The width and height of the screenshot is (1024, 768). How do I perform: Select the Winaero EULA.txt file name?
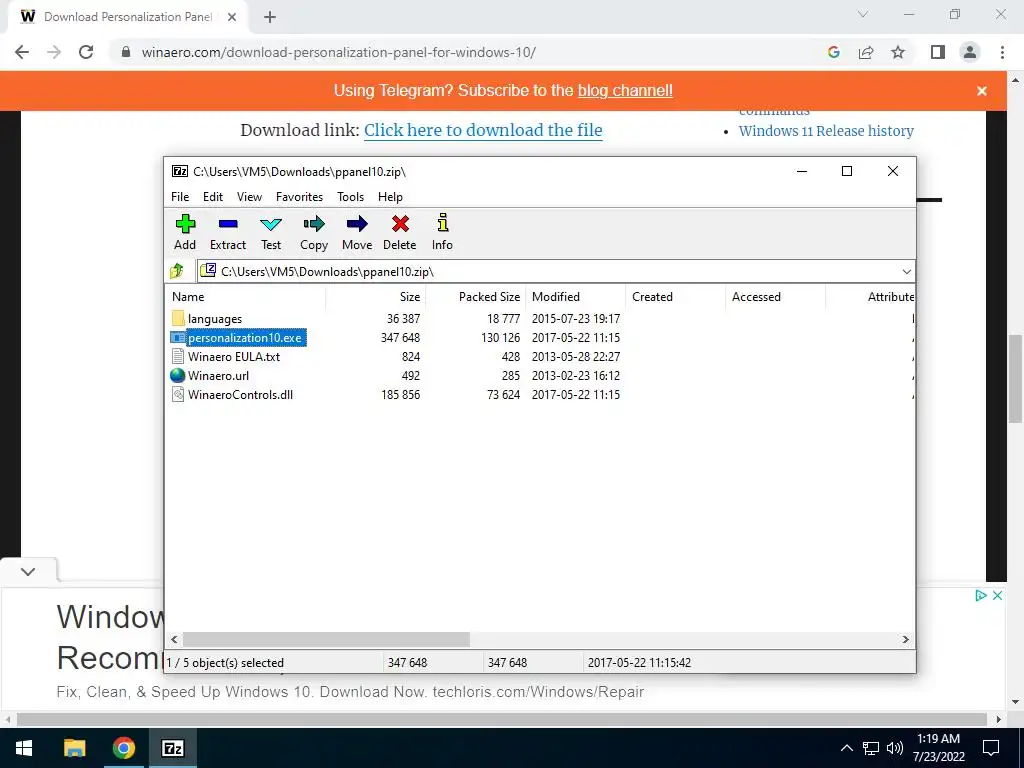234,357
